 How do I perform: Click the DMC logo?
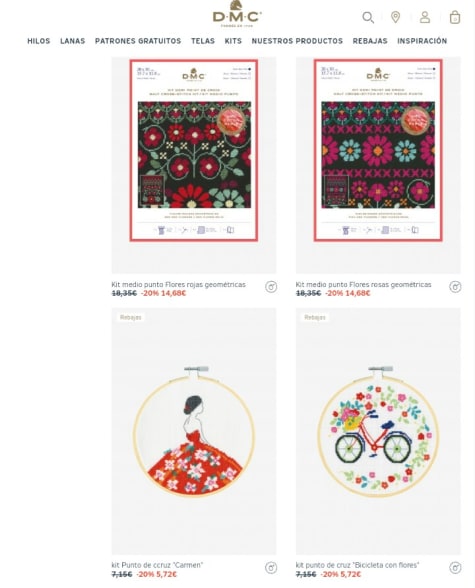237,14
